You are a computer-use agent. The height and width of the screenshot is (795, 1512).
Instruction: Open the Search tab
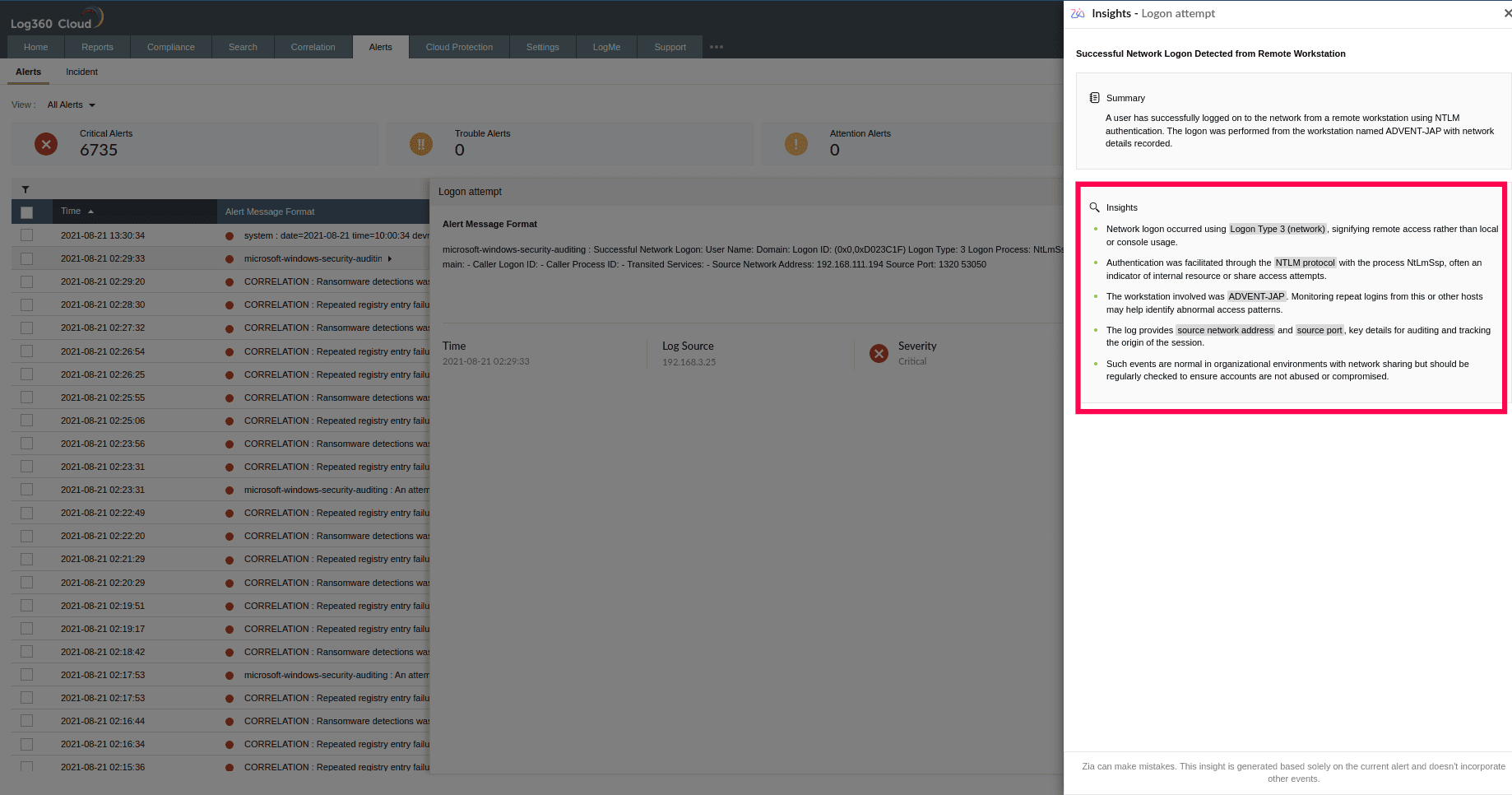coord(243,47)
